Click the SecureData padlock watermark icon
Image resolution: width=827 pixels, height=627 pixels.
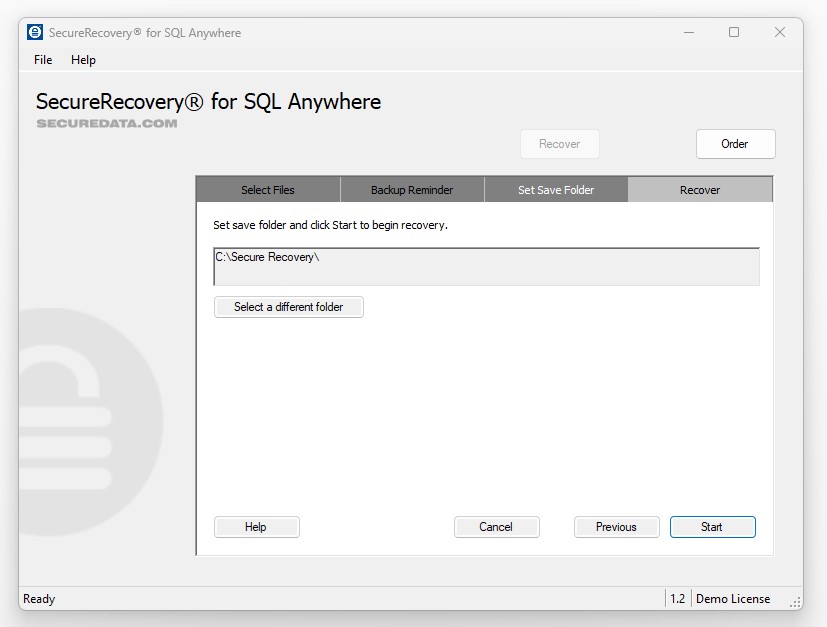(80, 420)
